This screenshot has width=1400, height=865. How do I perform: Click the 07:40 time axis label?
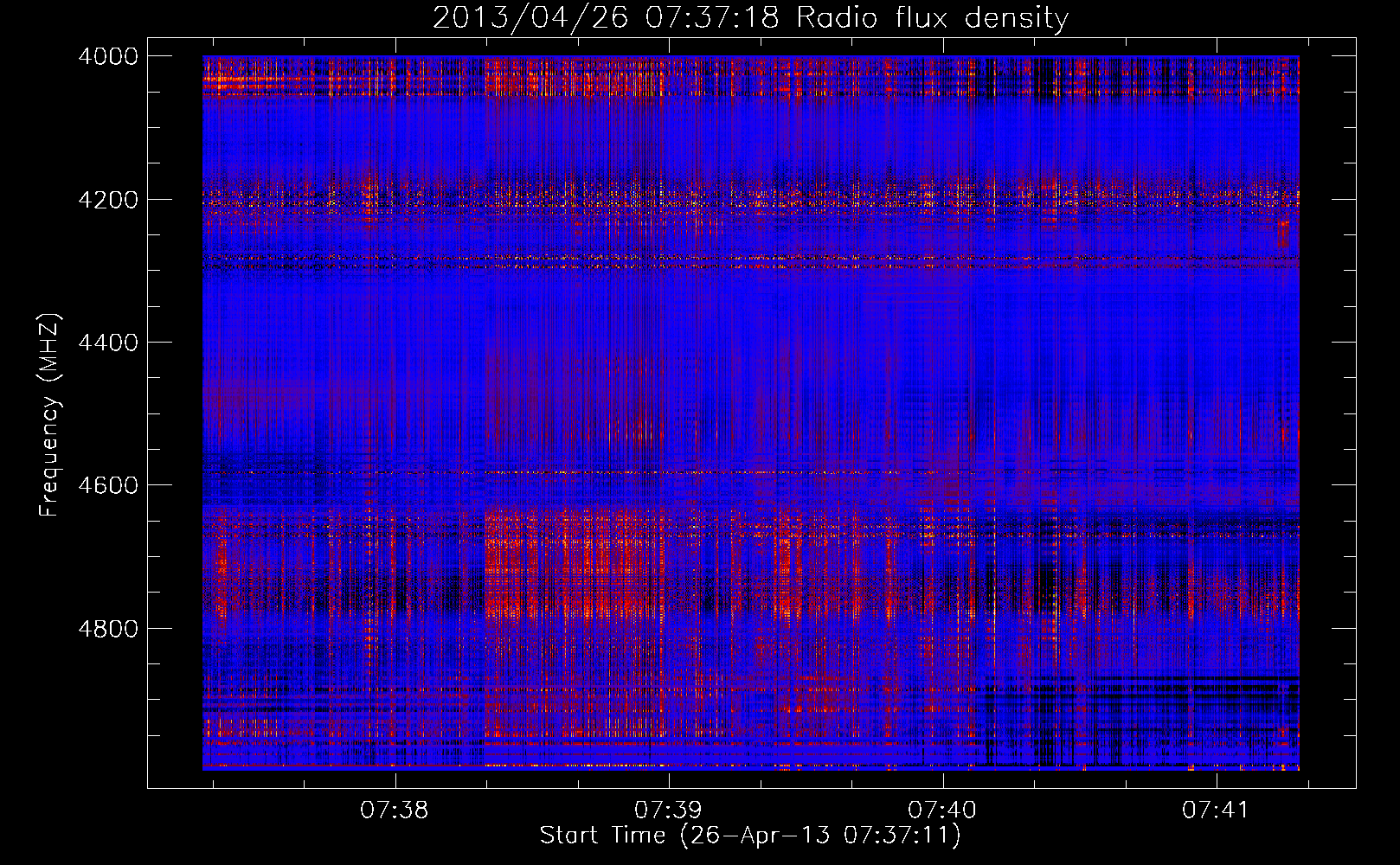tap(942, 811)
